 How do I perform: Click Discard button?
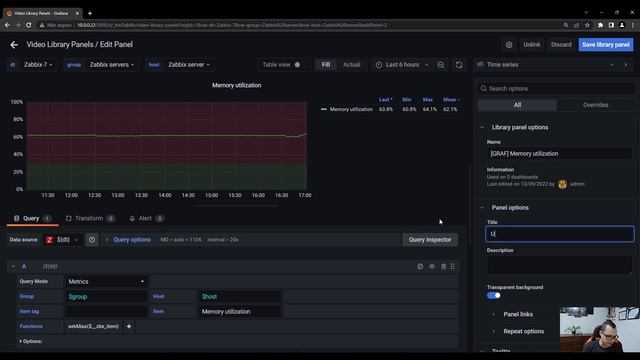(561, 45)
